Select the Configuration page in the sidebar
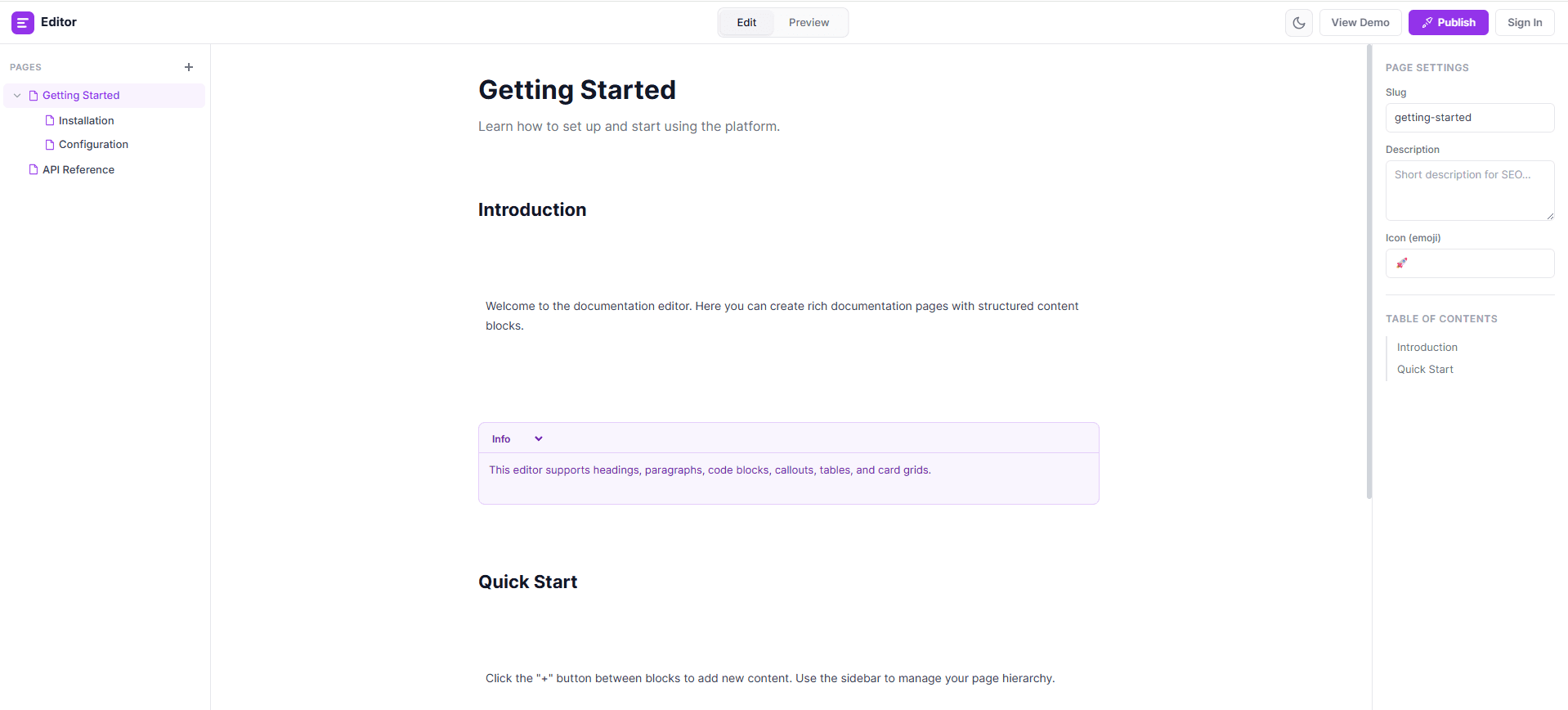 [93, 144]
